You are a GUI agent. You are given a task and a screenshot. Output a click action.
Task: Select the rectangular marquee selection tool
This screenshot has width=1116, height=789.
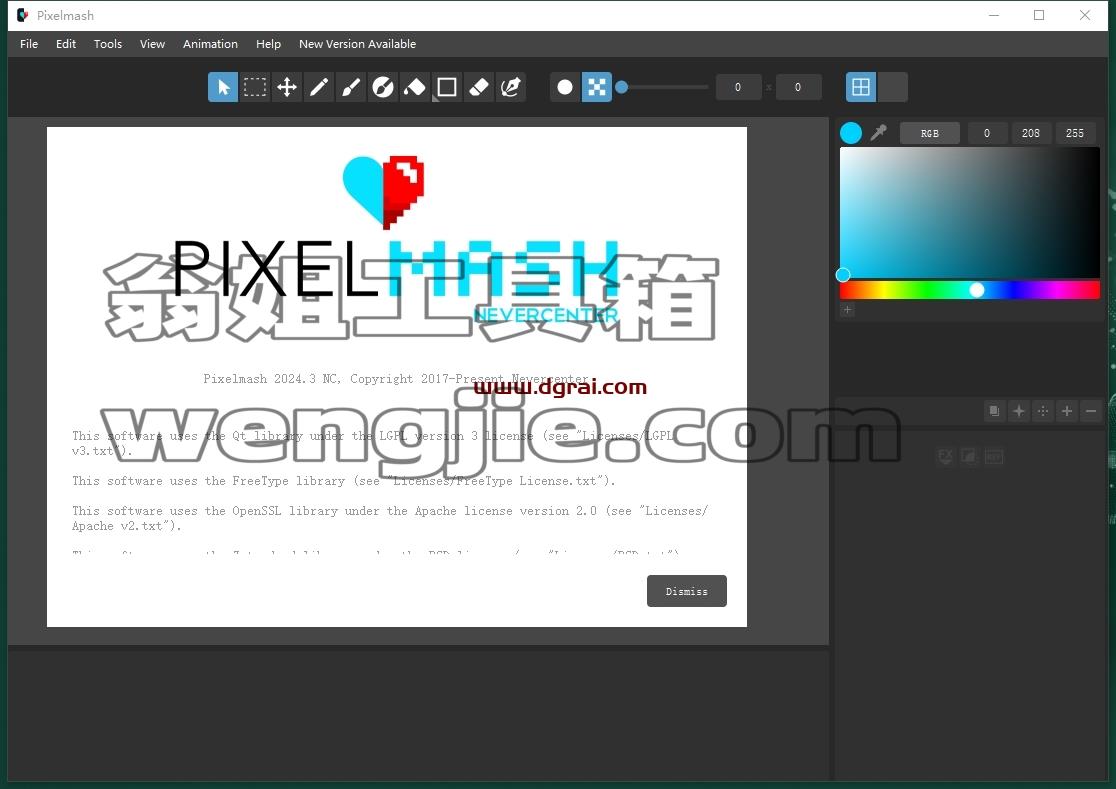[255, 88]
